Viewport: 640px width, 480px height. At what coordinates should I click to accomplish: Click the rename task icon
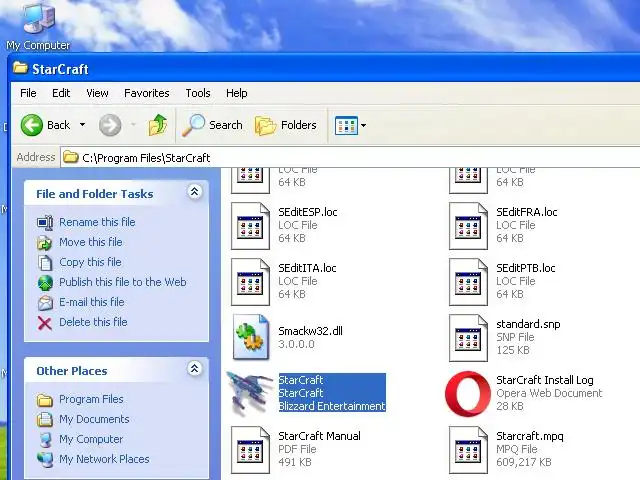pos(45,222)
